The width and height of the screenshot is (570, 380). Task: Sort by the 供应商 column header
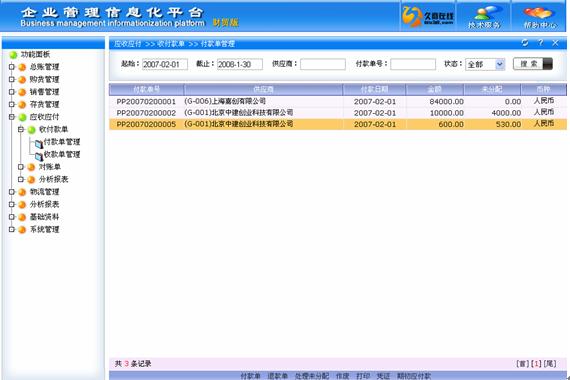[263, 89]
